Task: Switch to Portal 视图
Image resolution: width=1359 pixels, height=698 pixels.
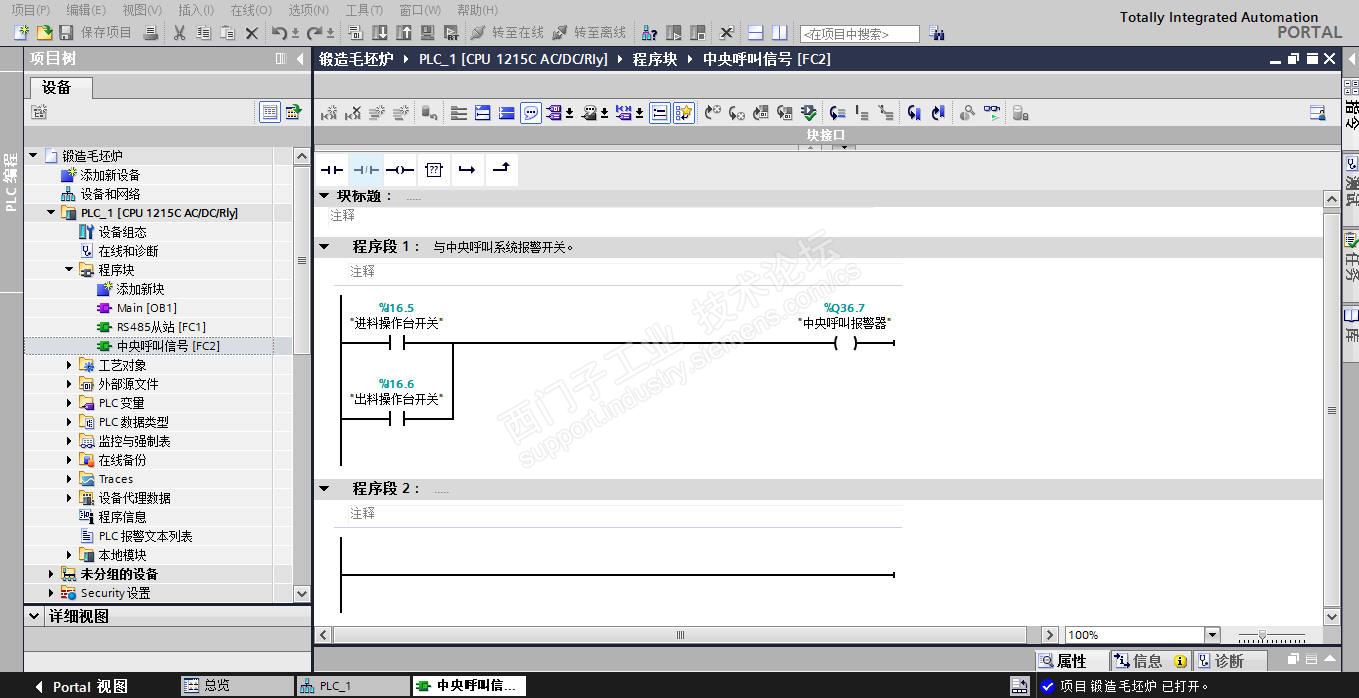Action: pyautogui.click(x=82, y=687)
